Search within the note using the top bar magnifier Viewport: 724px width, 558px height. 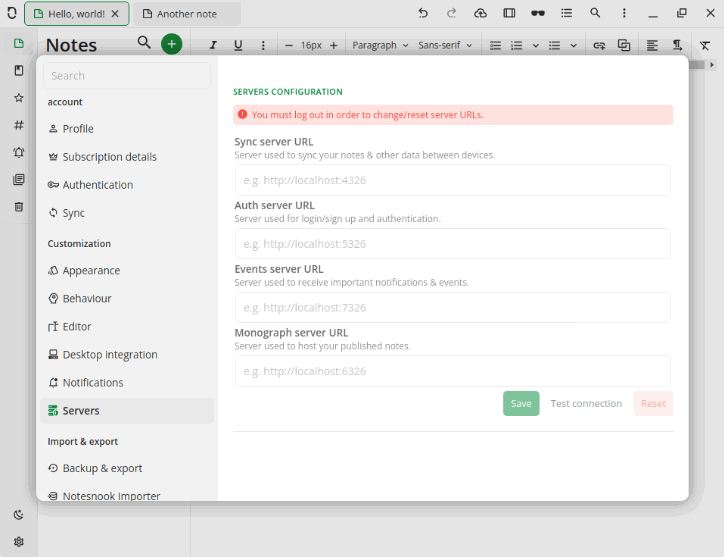(x=595, y=13)
